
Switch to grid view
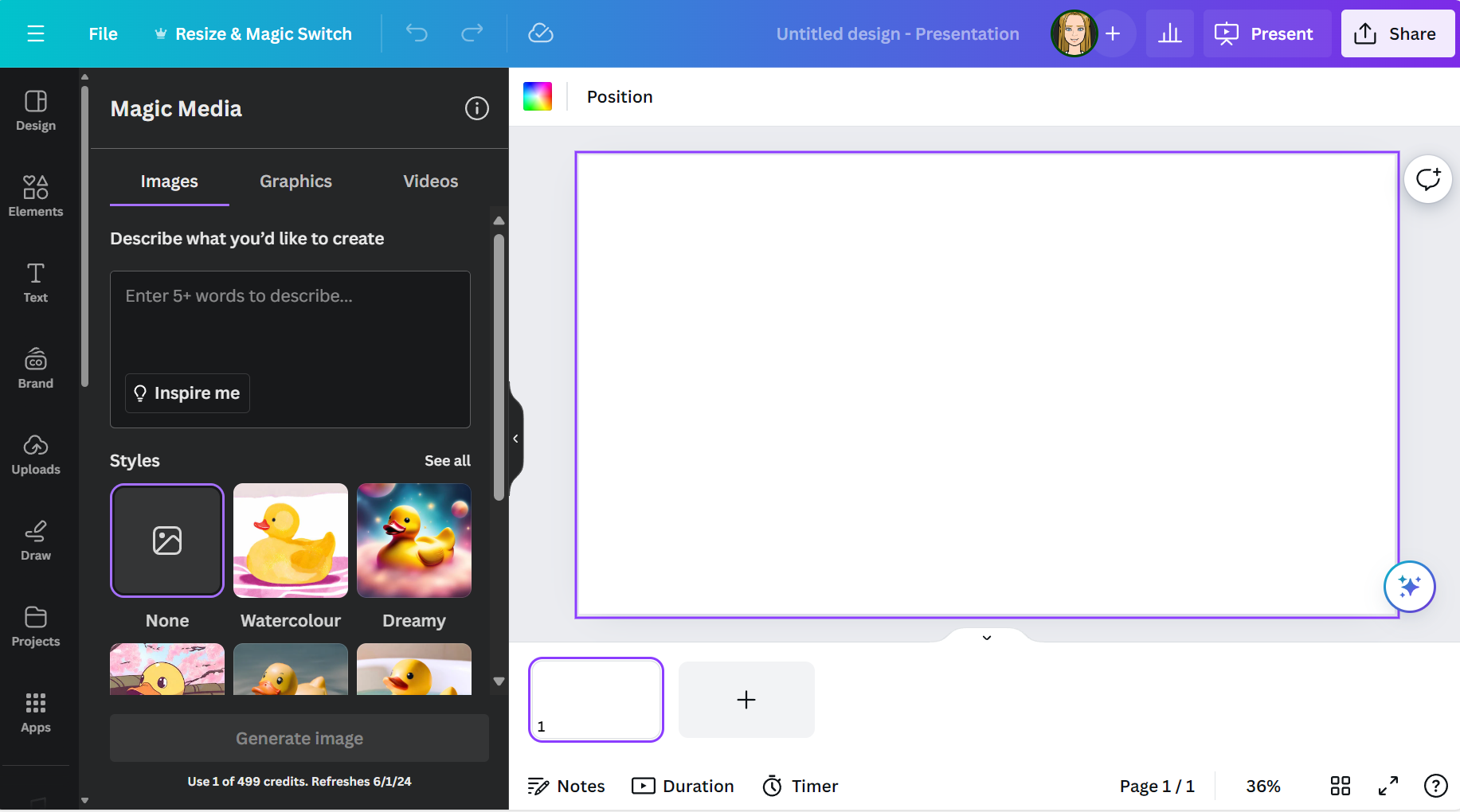[1341, 787]
